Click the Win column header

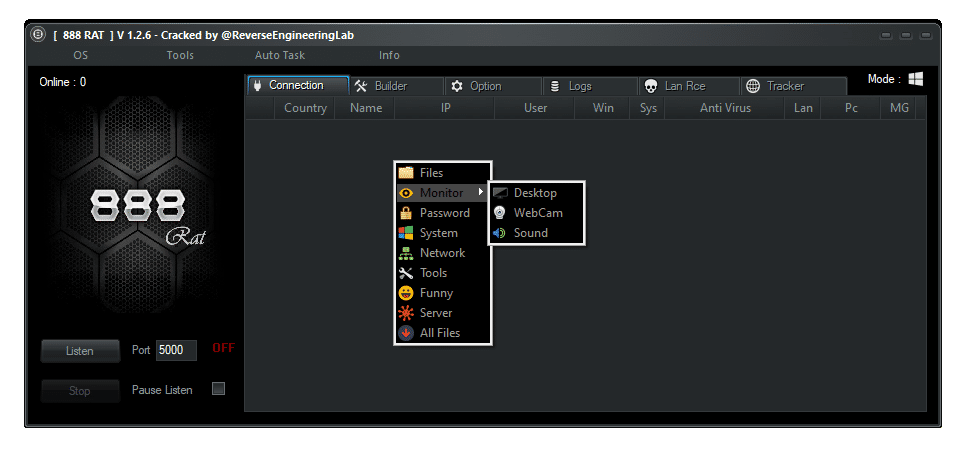[603, 108]
